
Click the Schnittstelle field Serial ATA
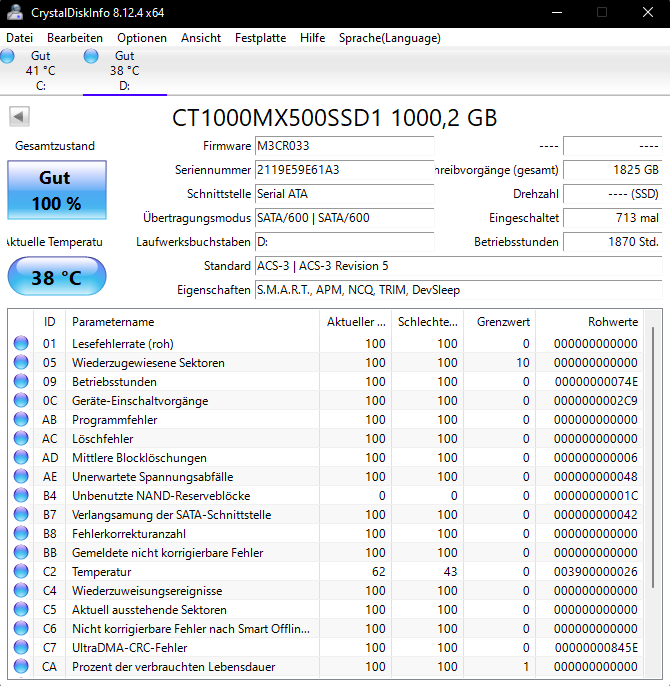point(344,194)
